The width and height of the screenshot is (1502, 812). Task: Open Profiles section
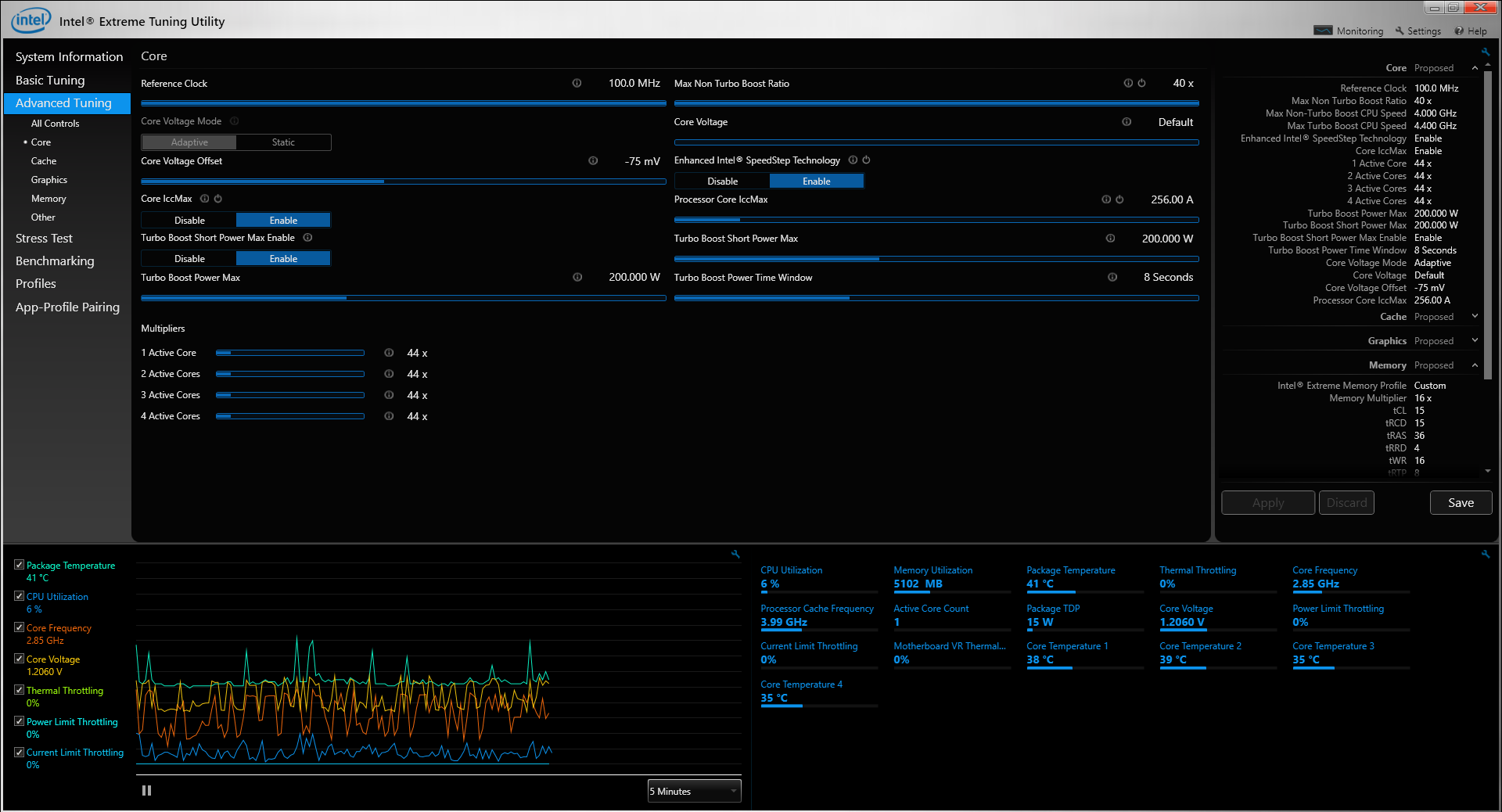tap(36, 283)
